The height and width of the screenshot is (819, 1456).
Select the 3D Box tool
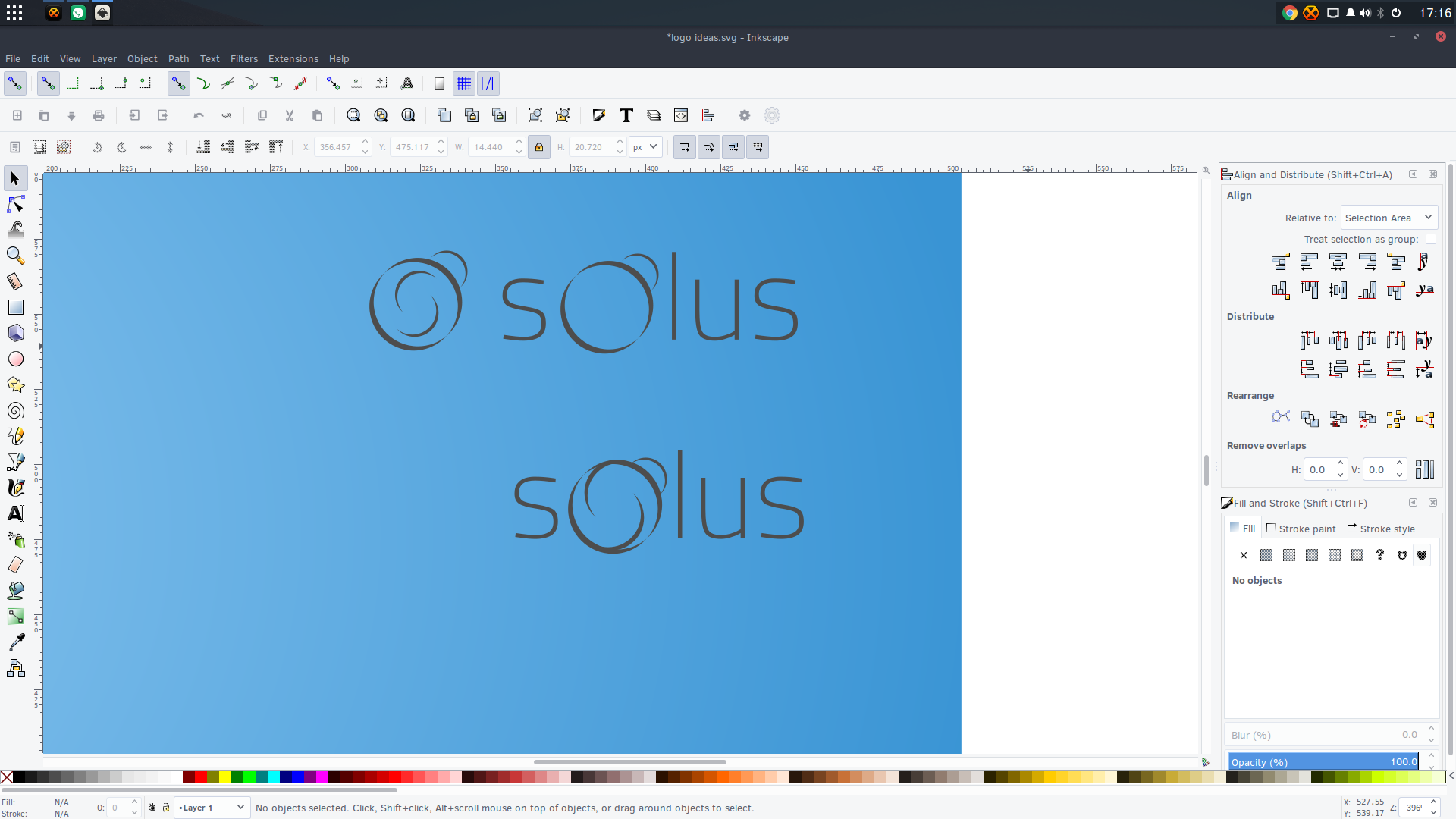(15, 333)
